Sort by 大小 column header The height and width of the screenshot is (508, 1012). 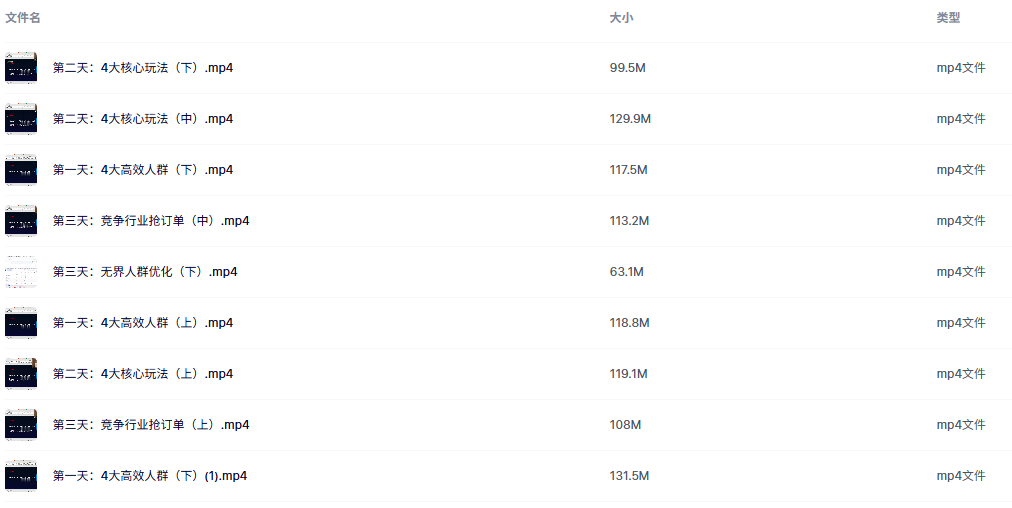point(621,18)
